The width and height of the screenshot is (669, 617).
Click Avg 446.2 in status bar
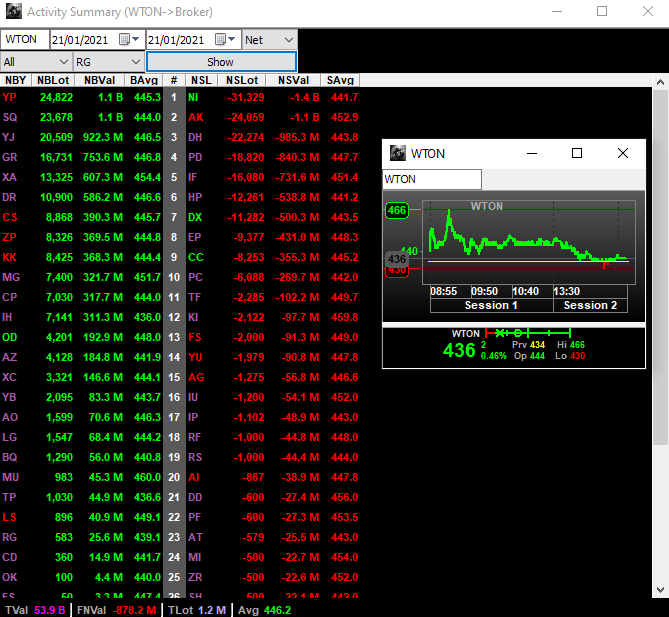[265, 610]
